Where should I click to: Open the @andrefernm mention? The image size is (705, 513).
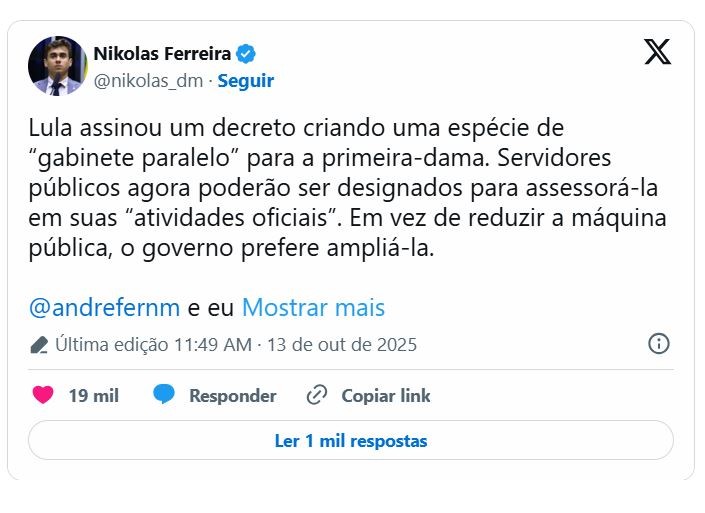105,307
